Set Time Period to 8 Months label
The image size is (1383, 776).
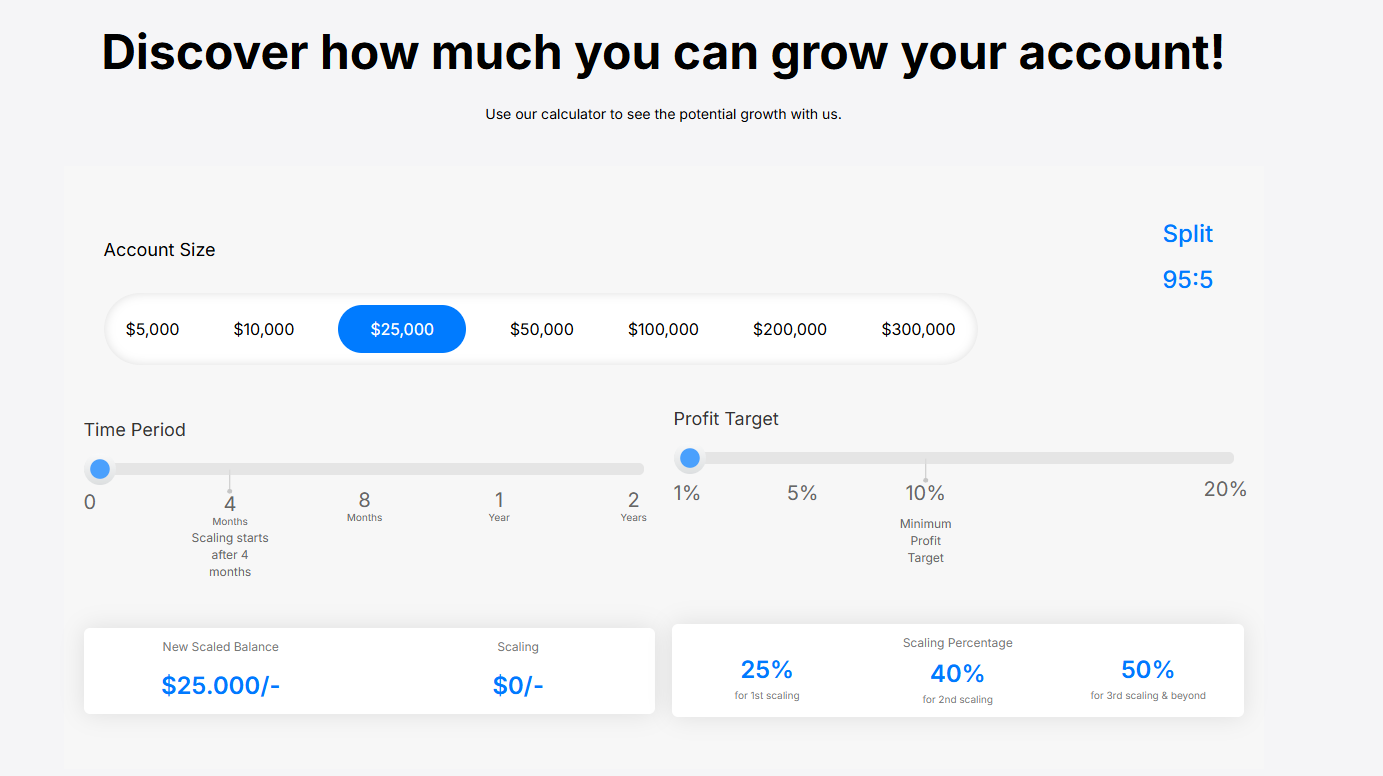365,501
